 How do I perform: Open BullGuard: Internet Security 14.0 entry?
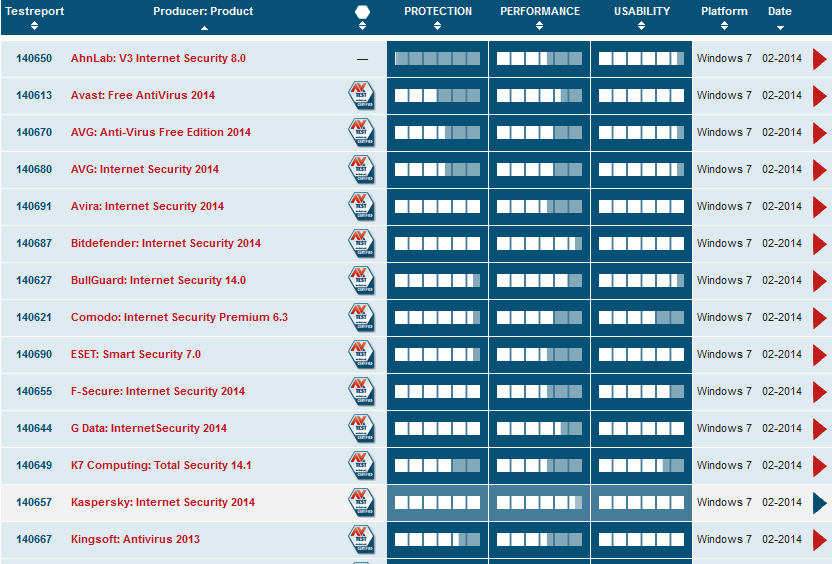click(x=158, y=280)
